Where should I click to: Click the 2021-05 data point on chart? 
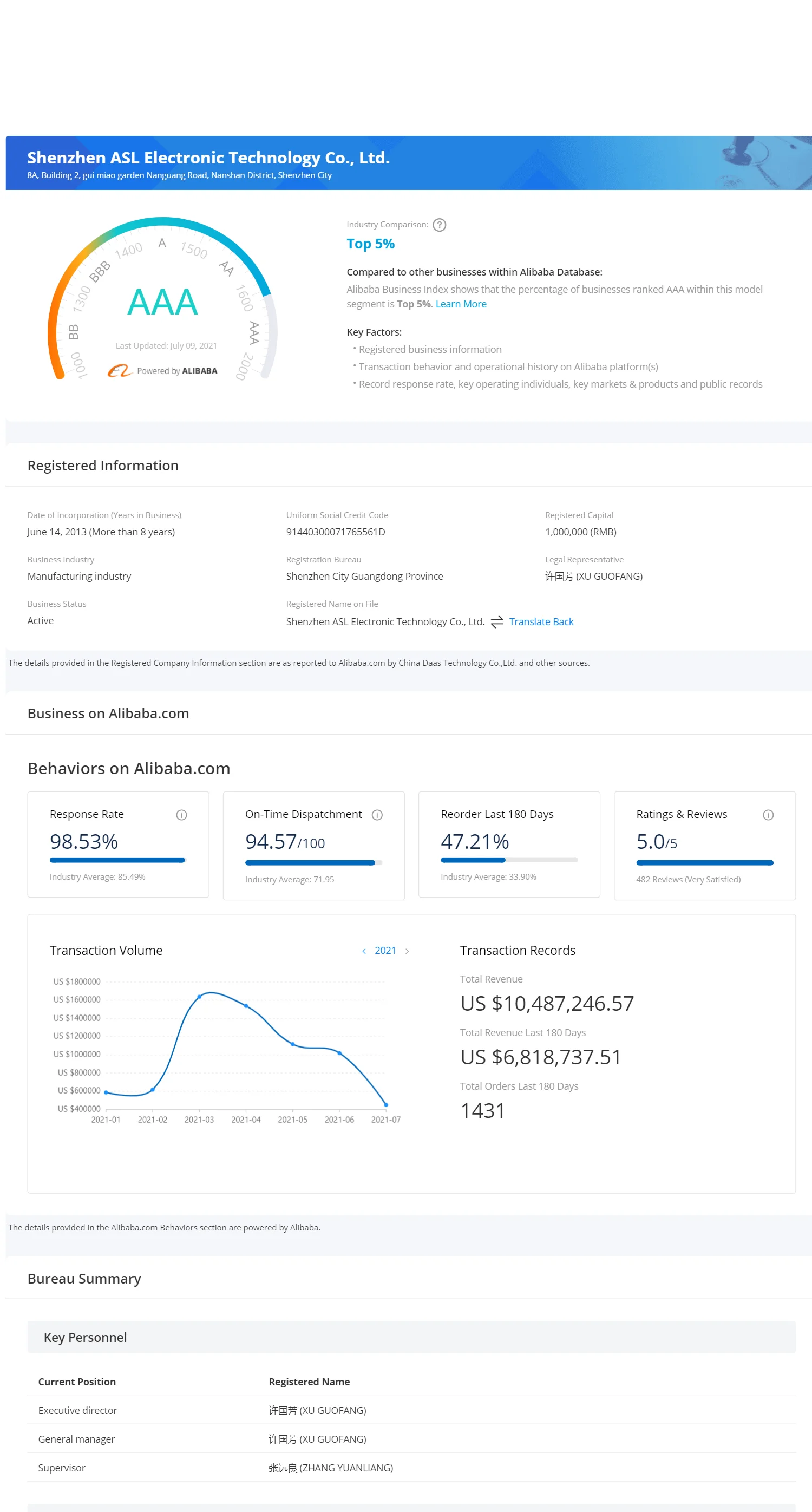pos(292,1044)
